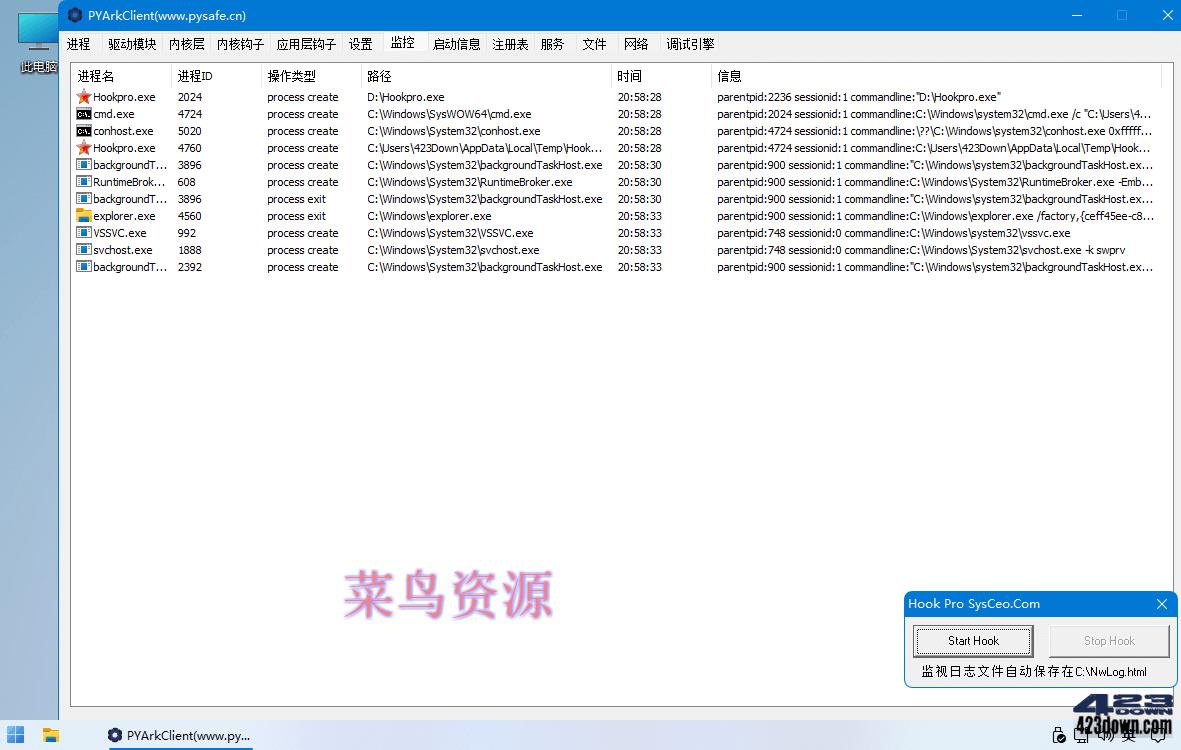Switch to the 进程 tab
The width and height of the screenshot is (1181, 750).
(x=78, y=44)
